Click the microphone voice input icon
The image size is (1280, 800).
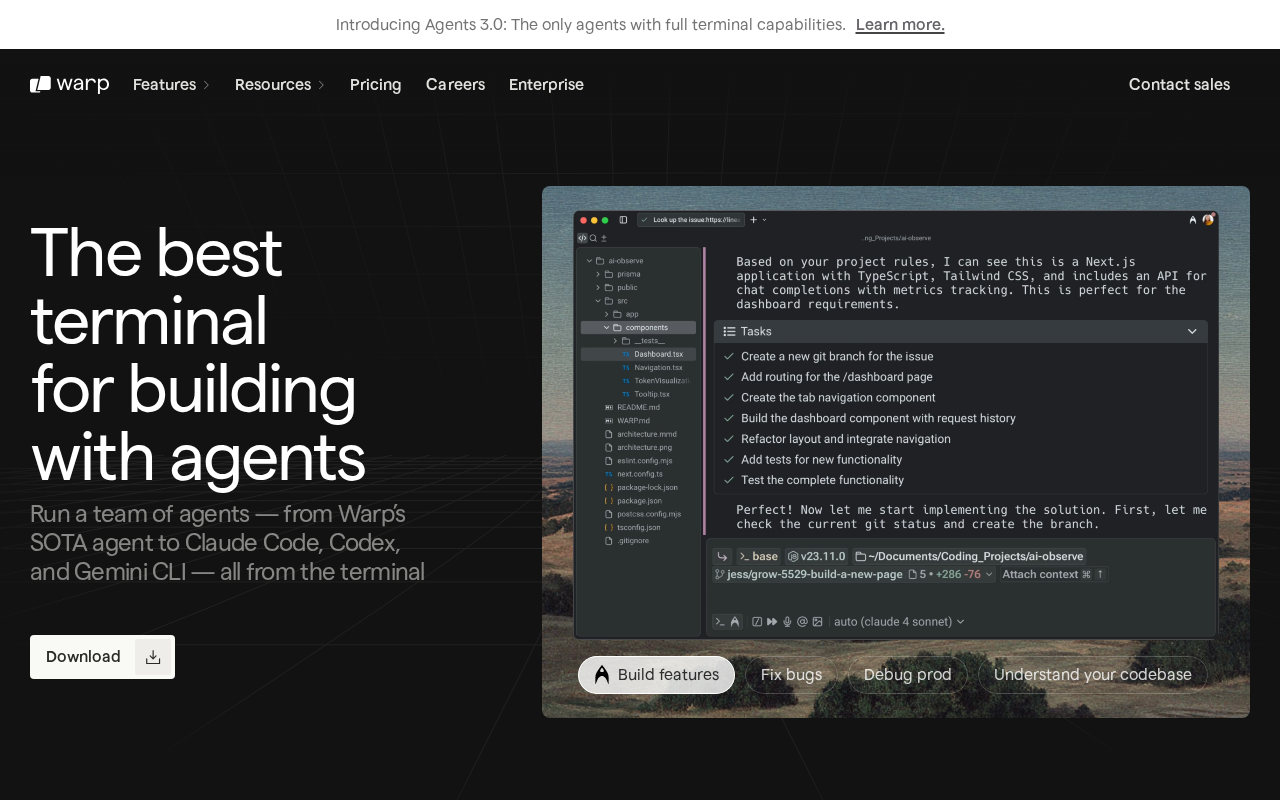point(787,622)
